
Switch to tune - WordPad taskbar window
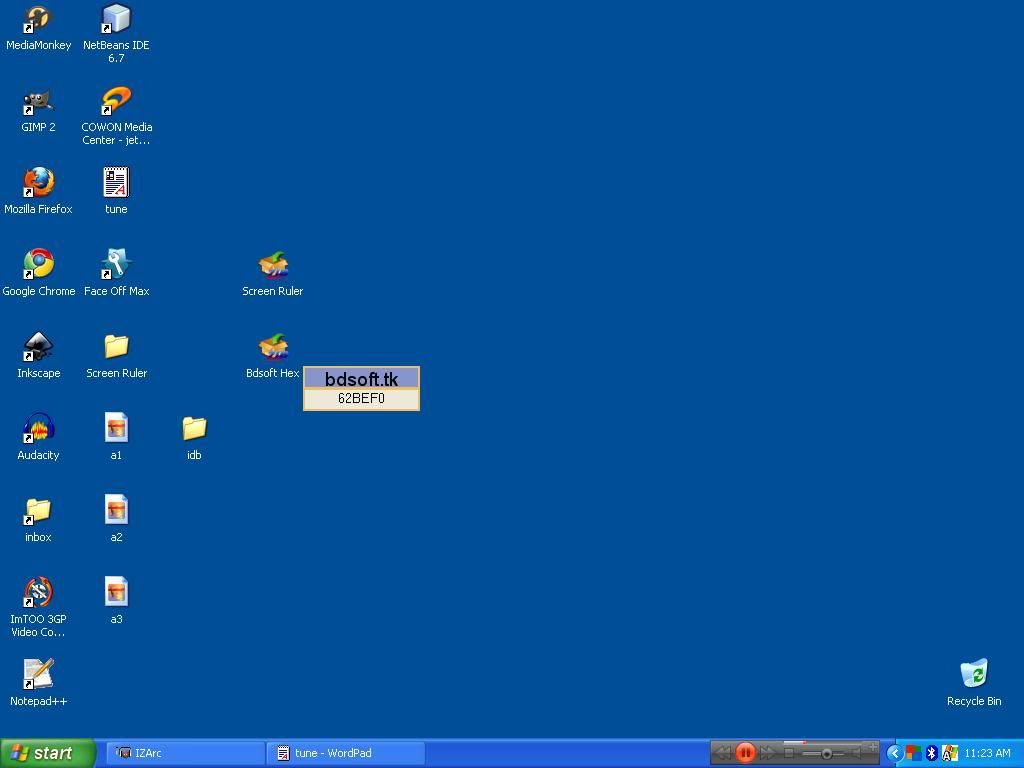pyautogui.click(x=345, y=753)
